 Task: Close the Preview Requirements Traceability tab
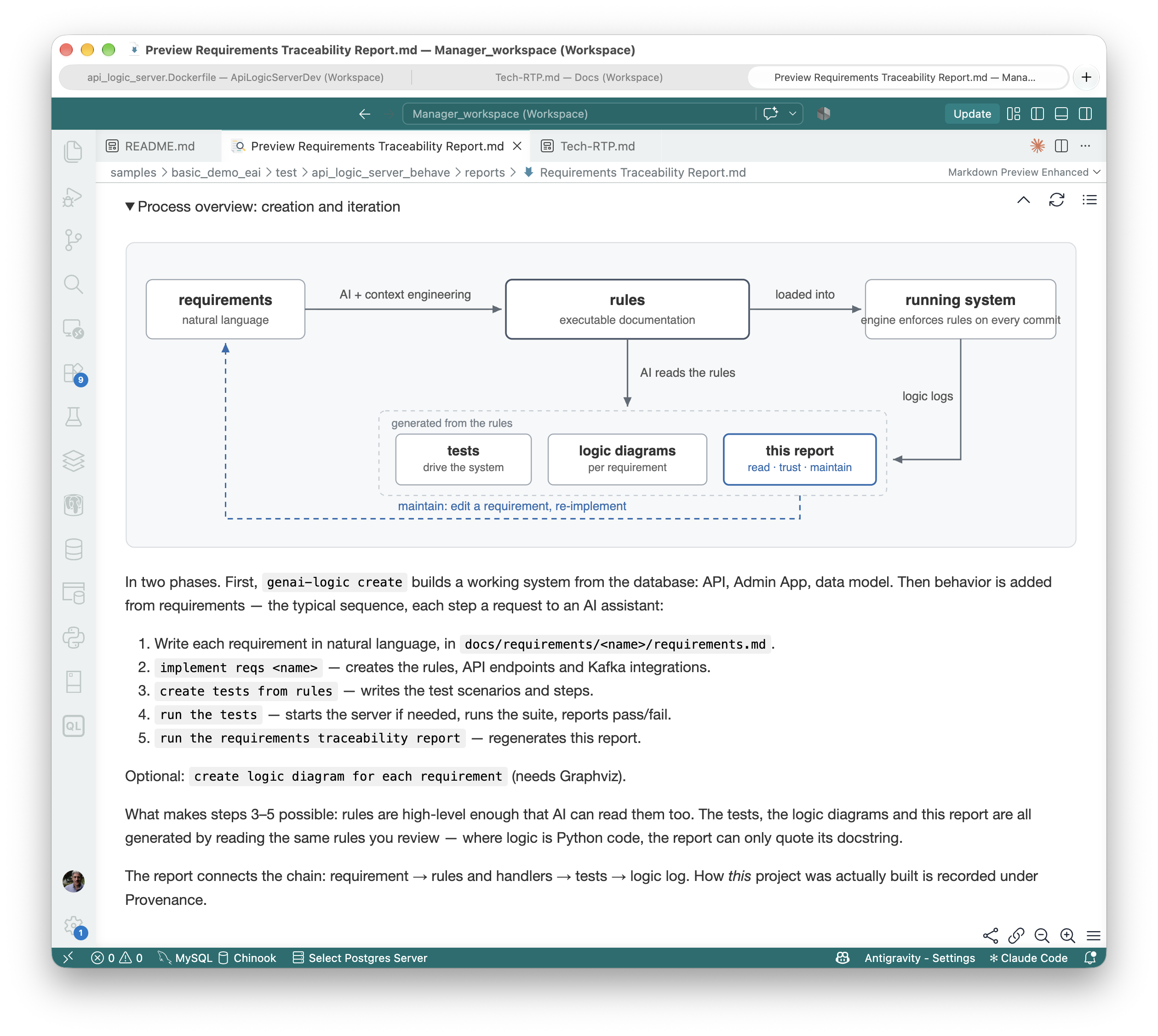[517, 146]
